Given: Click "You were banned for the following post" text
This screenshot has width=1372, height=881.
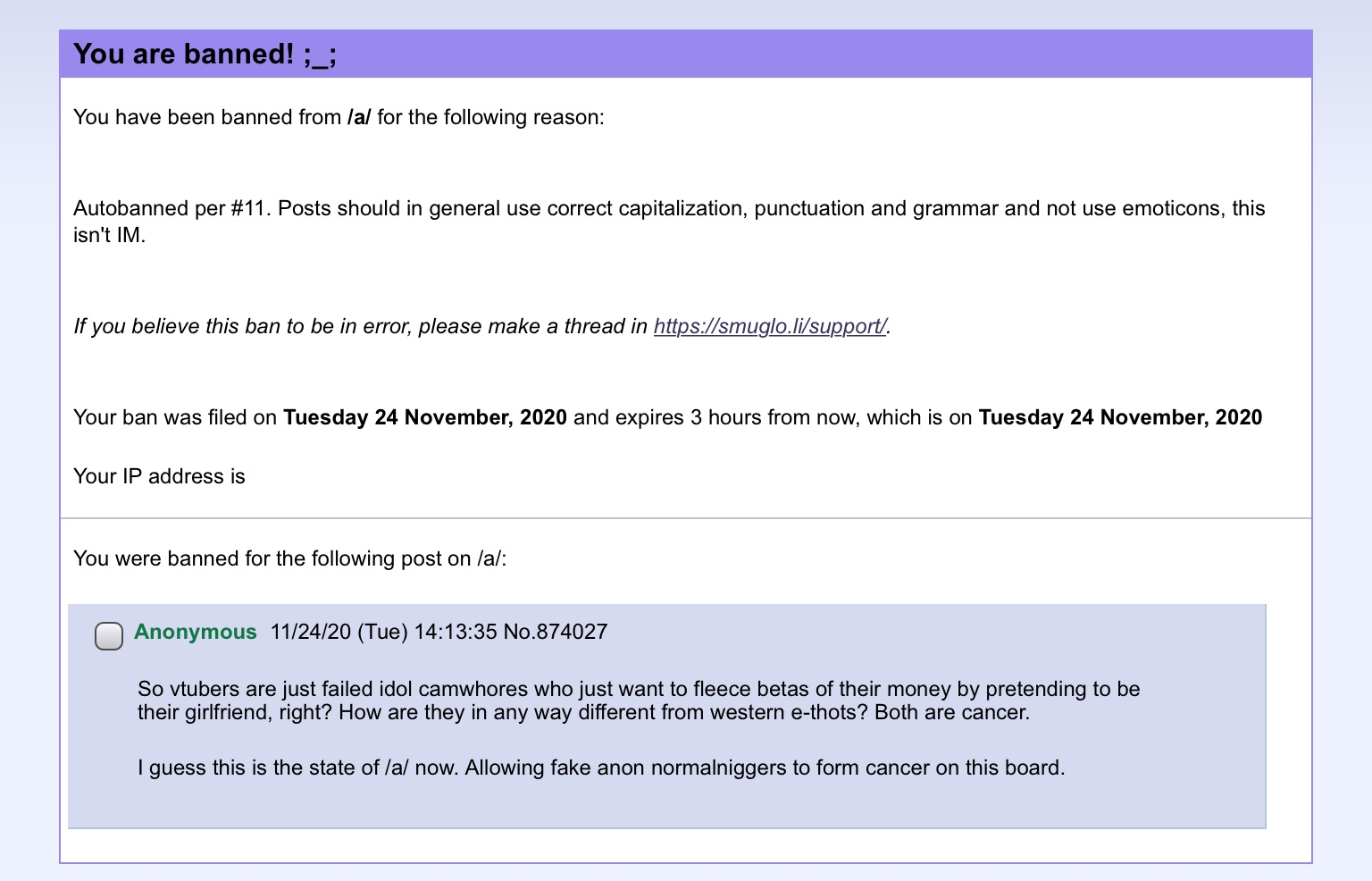Looking at the screenshot, I should pos(290,558).
